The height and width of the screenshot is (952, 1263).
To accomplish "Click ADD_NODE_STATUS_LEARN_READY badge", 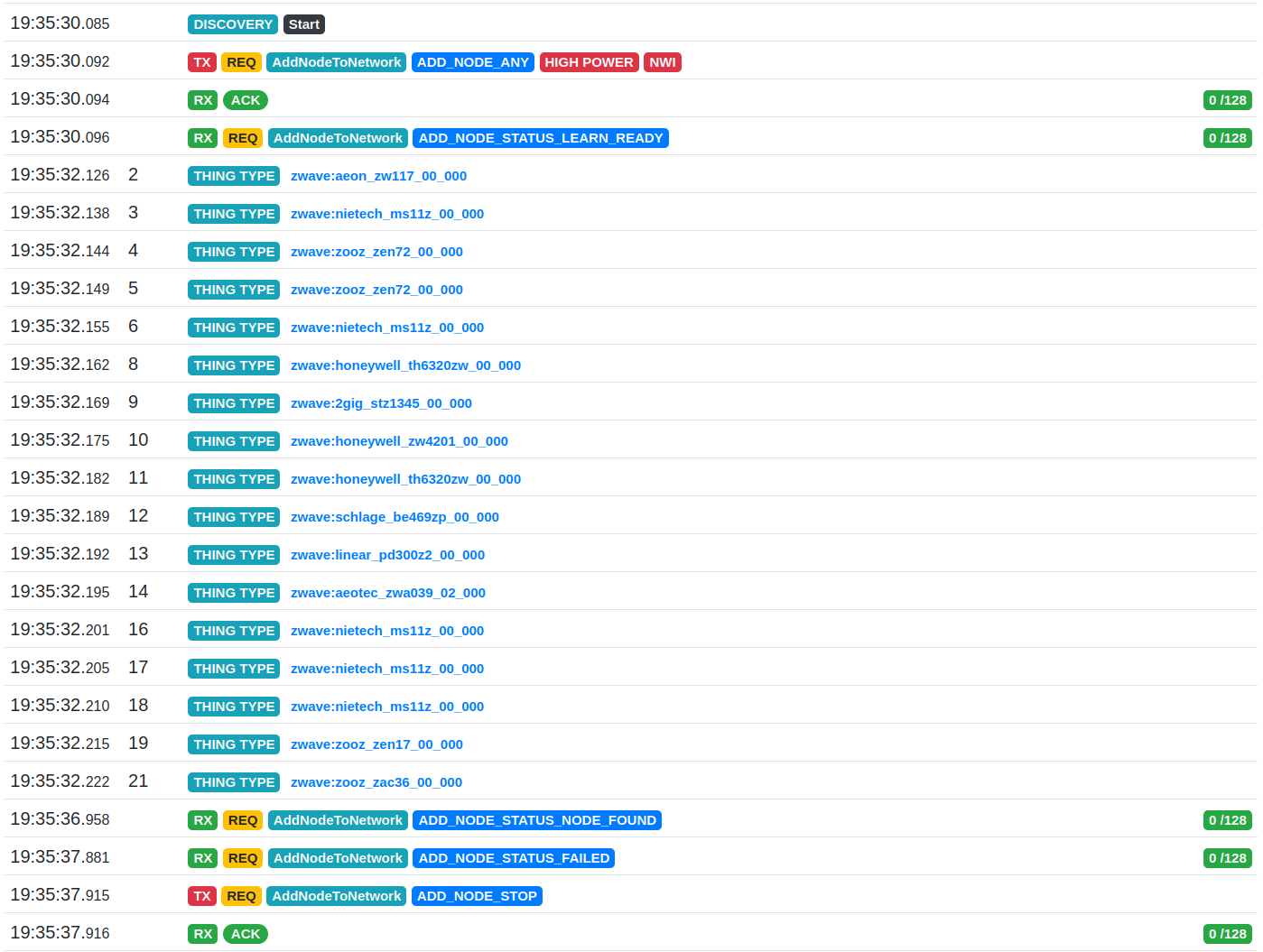I will click(x=541, y=138).
